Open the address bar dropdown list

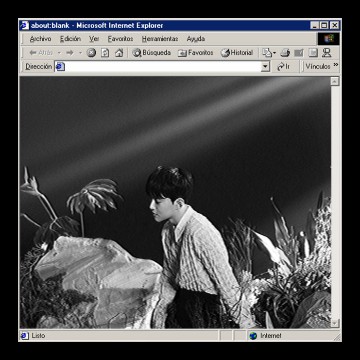[x=265, y=67]
